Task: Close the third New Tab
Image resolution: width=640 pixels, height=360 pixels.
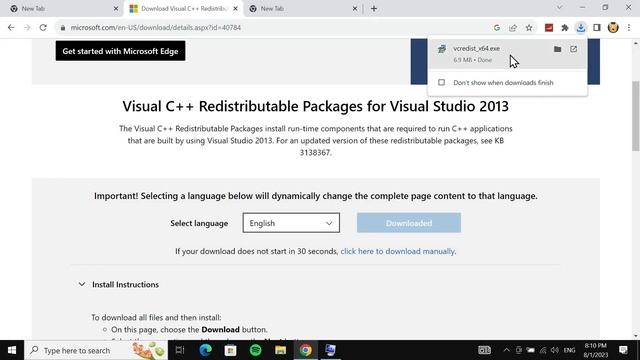Action: (355, 9)
